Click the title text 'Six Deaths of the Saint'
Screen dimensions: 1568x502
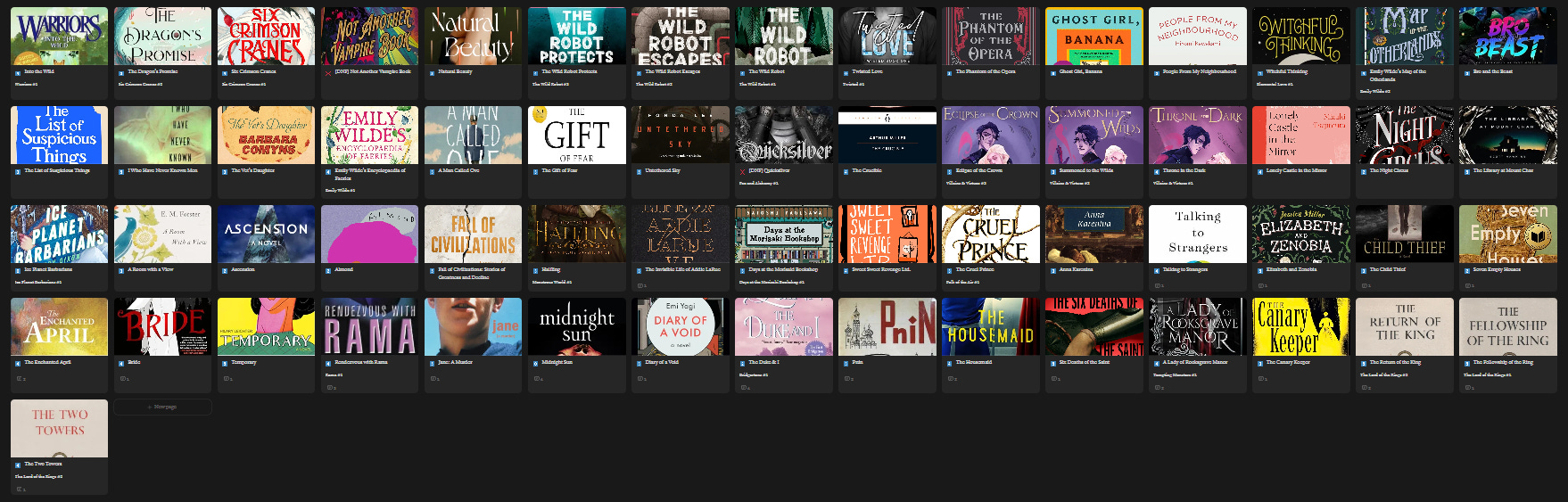(x=1084, y=363)
